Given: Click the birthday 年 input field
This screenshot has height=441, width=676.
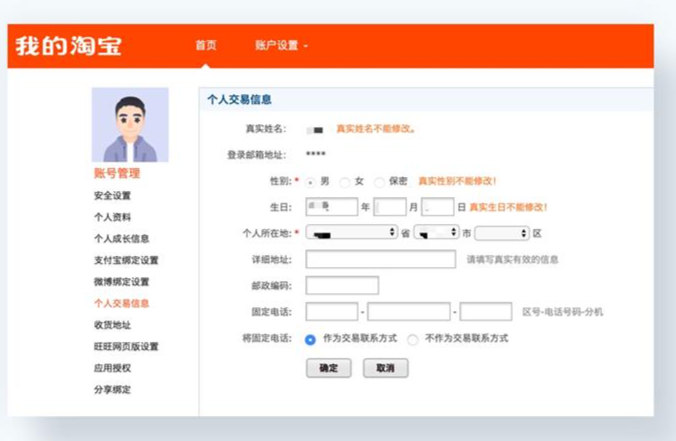Looking at the screenshot, I should (332, 207).
